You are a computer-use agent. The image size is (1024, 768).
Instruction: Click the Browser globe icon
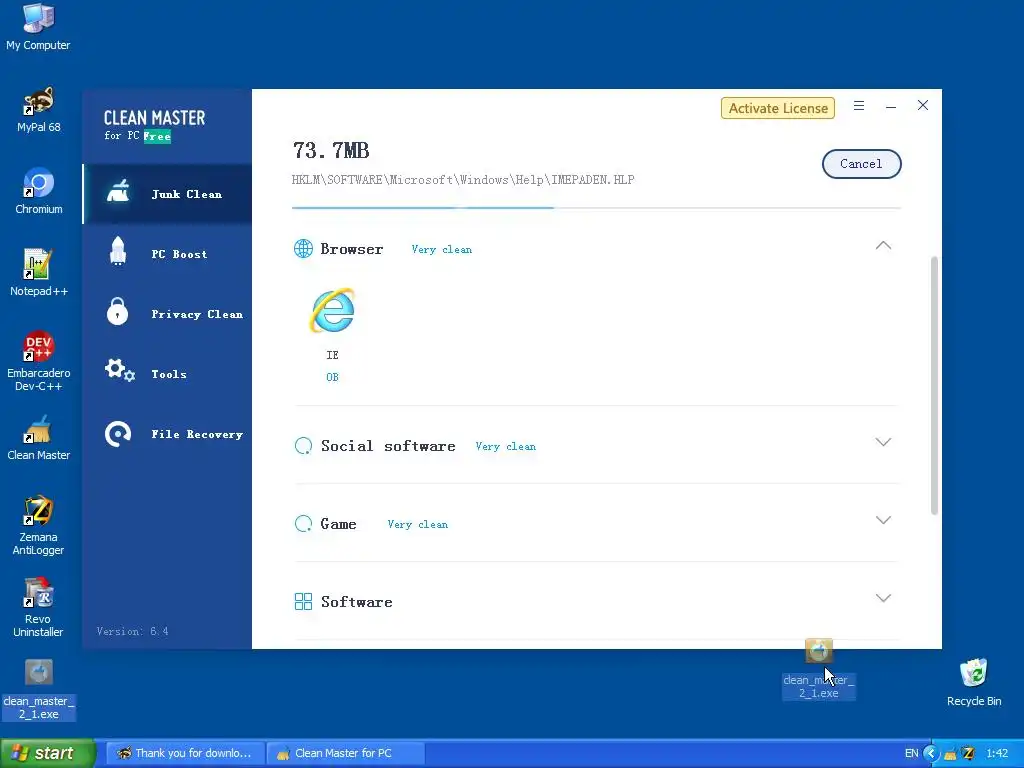pos(303,249)
